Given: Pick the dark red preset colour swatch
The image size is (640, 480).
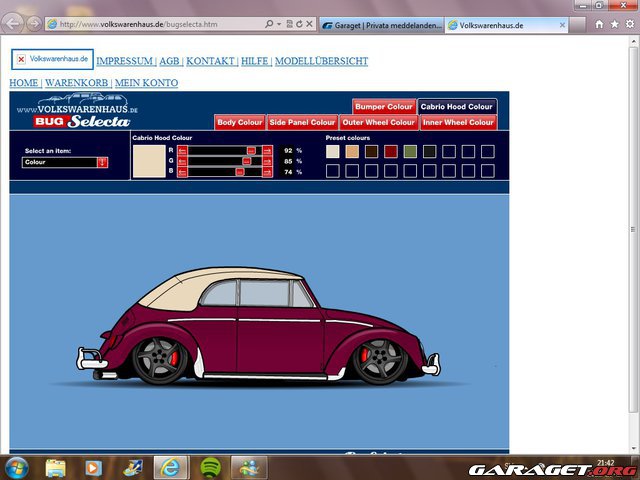Looking at the screenshot, I should (391, 151).
